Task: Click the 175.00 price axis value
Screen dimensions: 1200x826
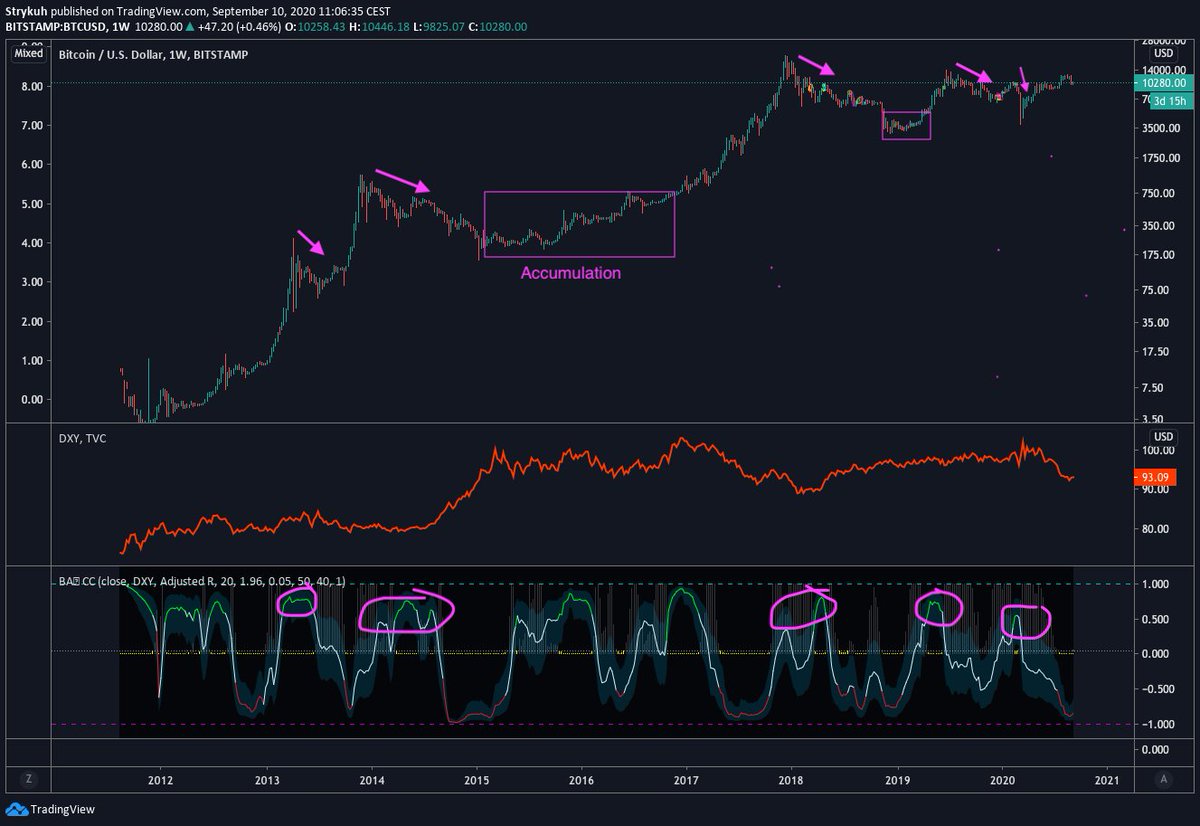Action: (1160, 255)
